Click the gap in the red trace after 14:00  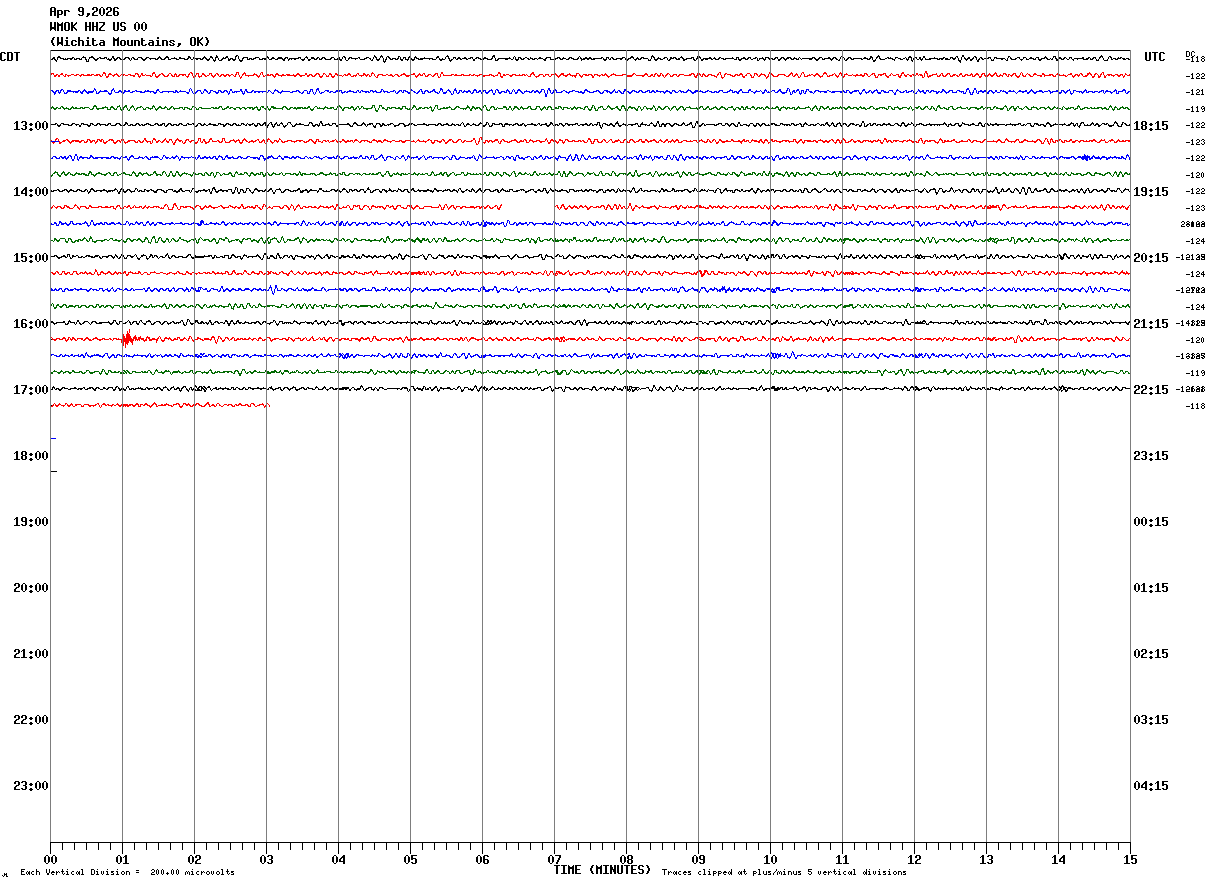coord(528,207)
